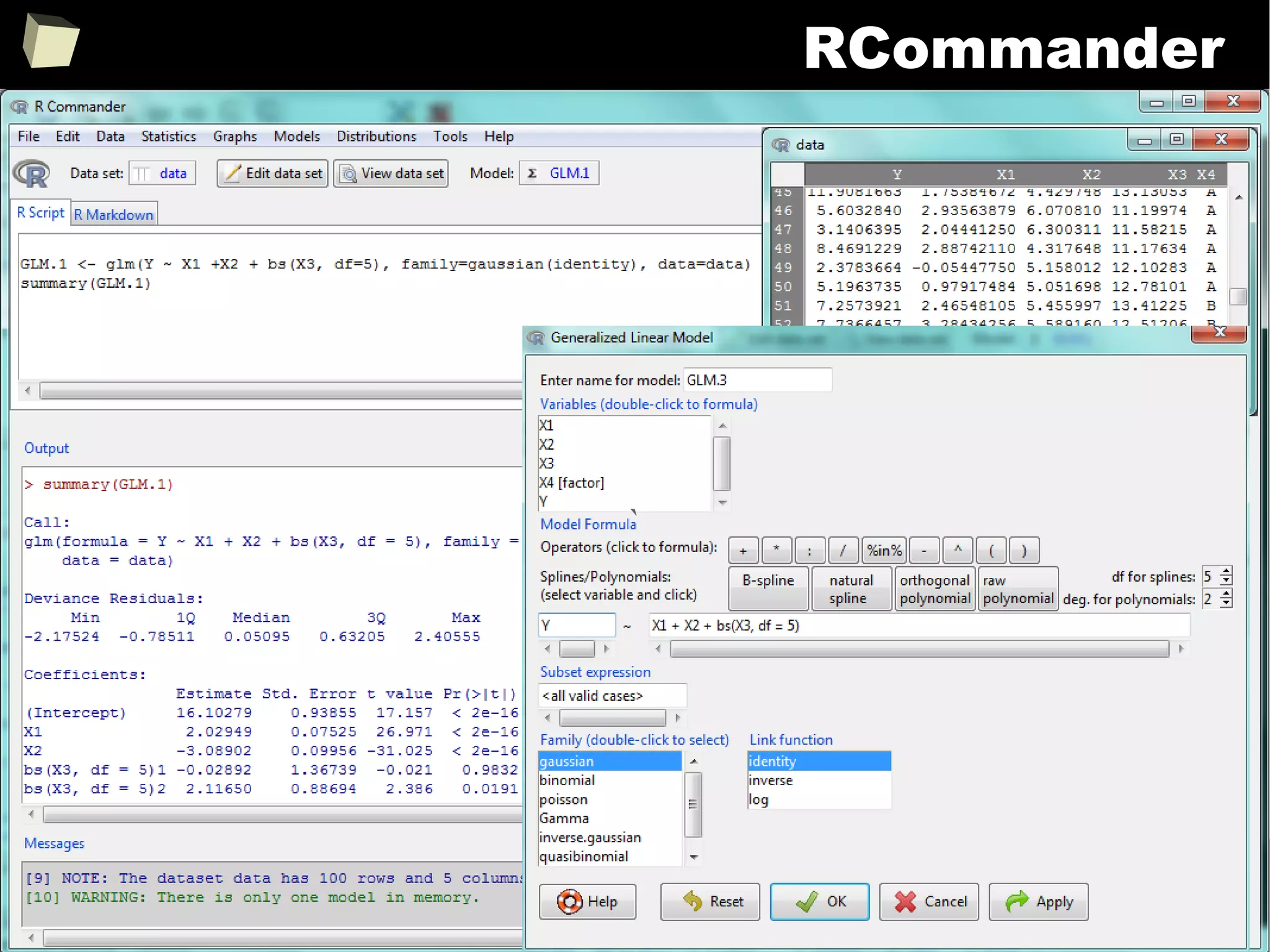The height and width of the screenshot is (952, 1270).
Task: Click the response variable field containing Y
Action: click(577, 625)
